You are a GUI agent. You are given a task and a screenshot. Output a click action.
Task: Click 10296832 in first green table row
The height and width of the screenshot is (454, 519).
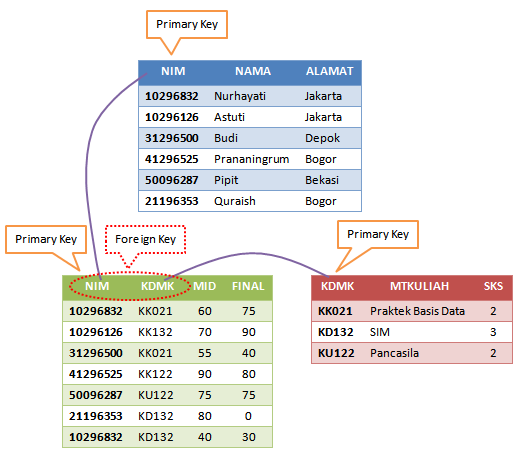pos(96,311)
